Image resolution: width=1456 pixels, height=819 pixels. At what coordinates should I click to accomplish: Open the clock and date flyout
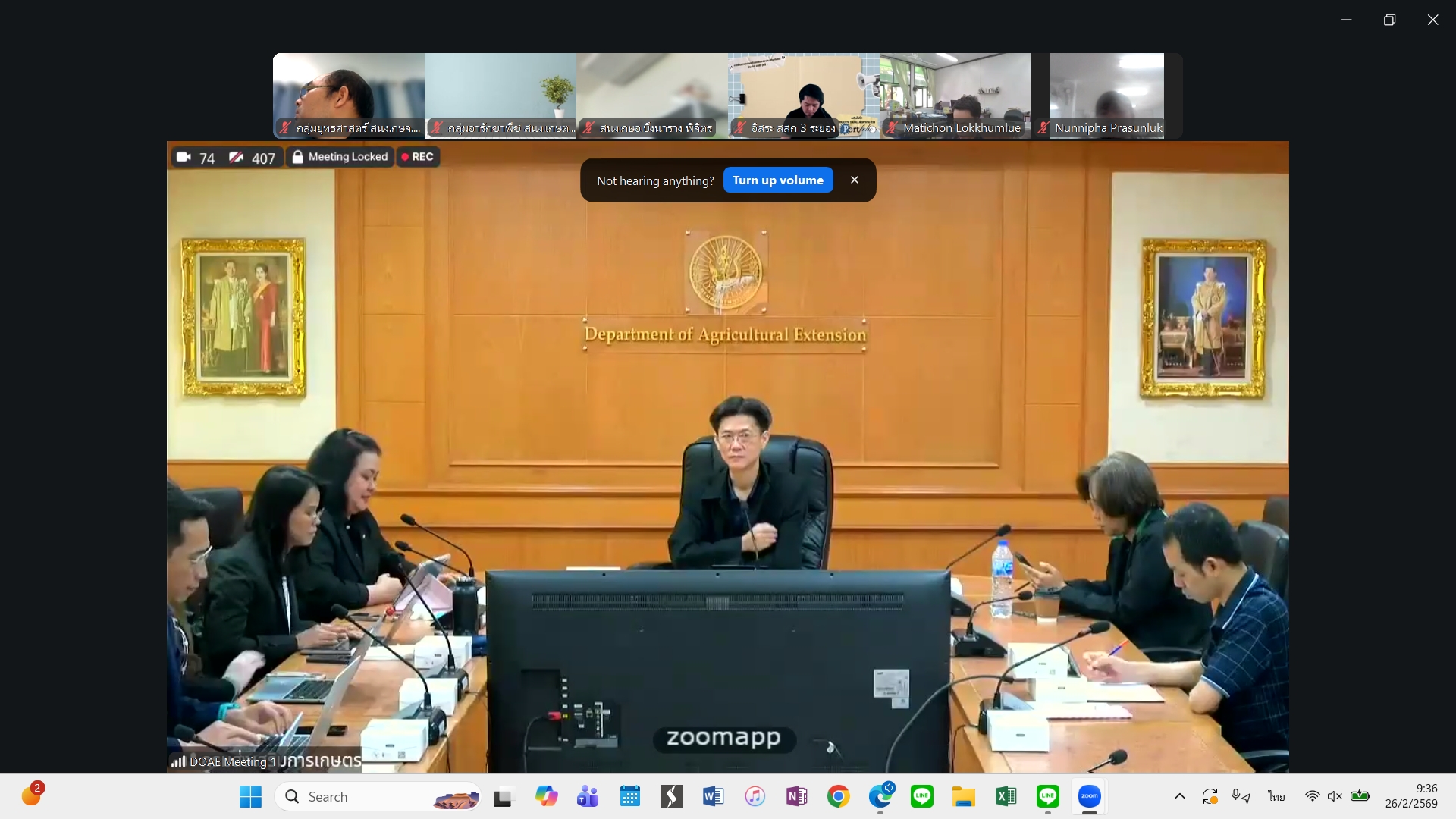point(1410,796)
